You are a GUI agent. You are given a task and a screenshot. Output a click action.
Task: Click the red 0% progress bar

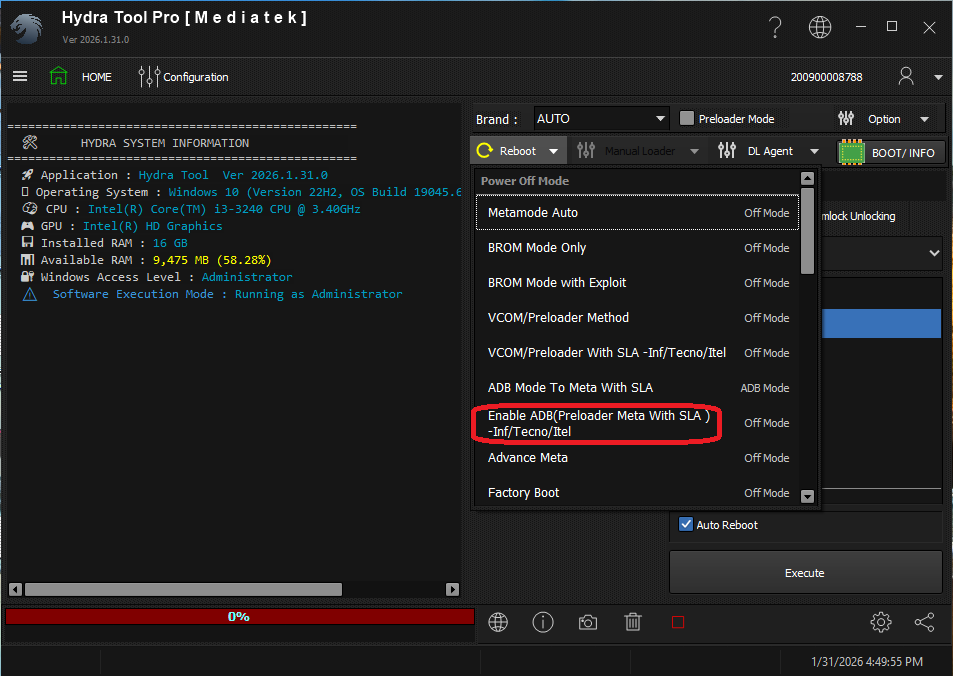(239, 616)
